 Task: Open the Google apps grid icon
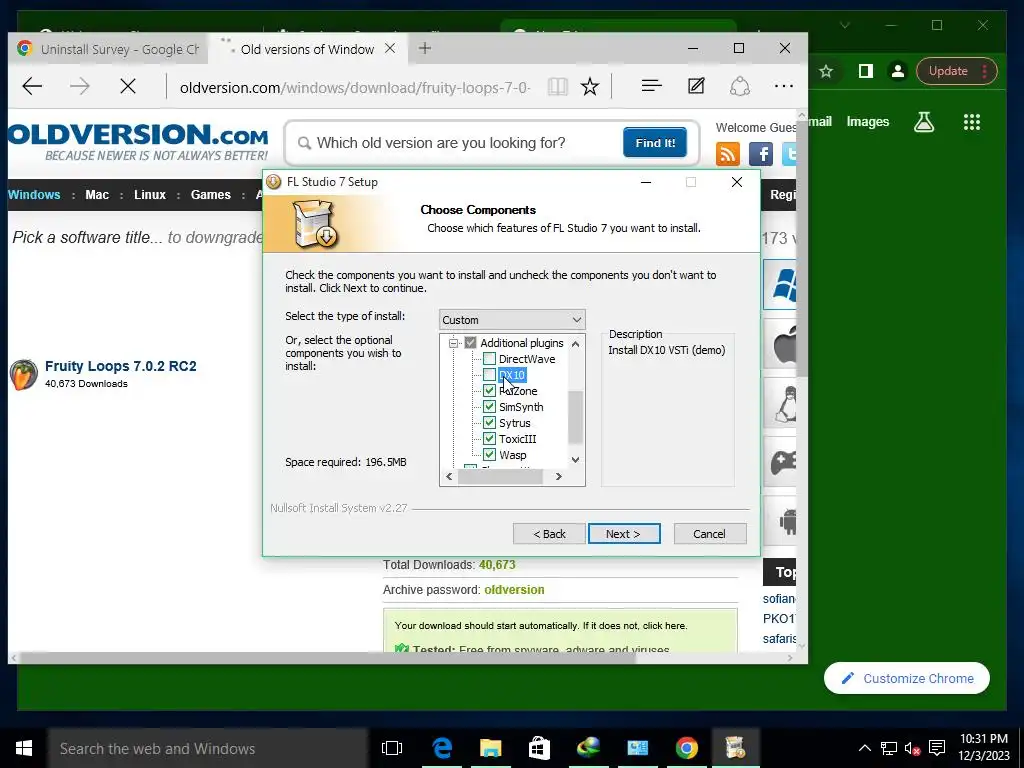pyautogui.click(x=972, y=122)
